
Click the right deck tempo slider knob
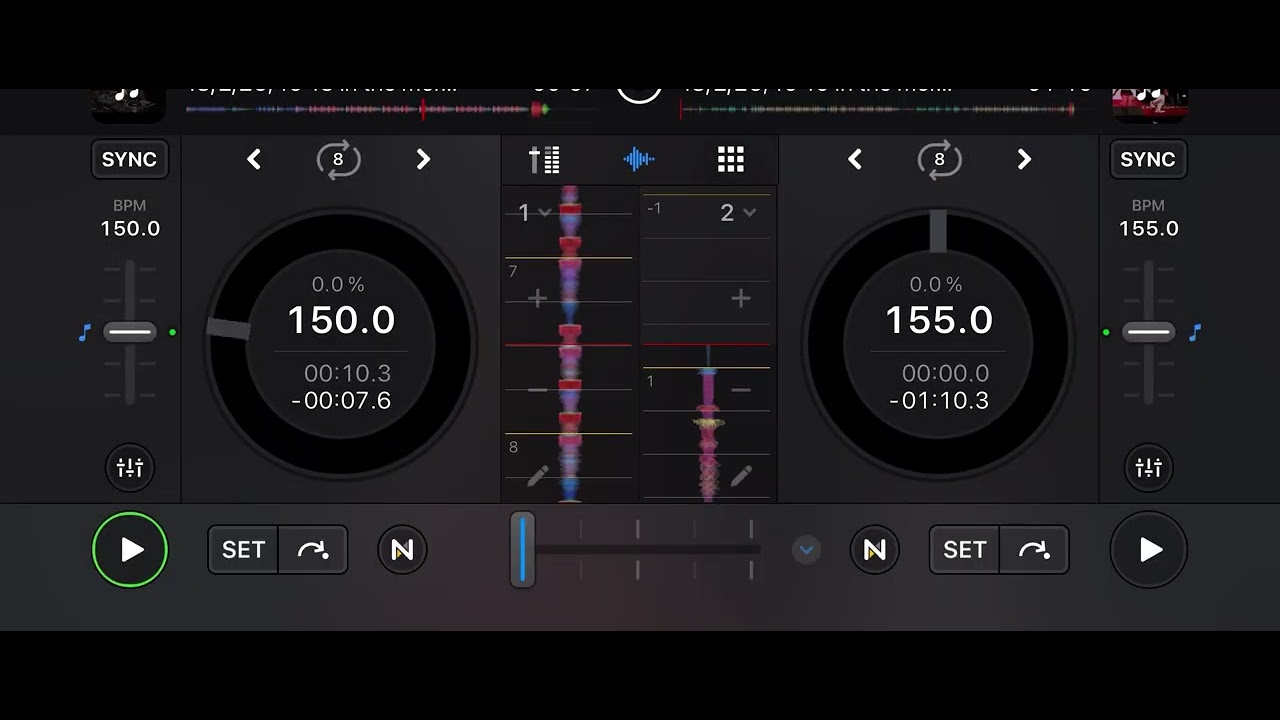coord(1148,331)
